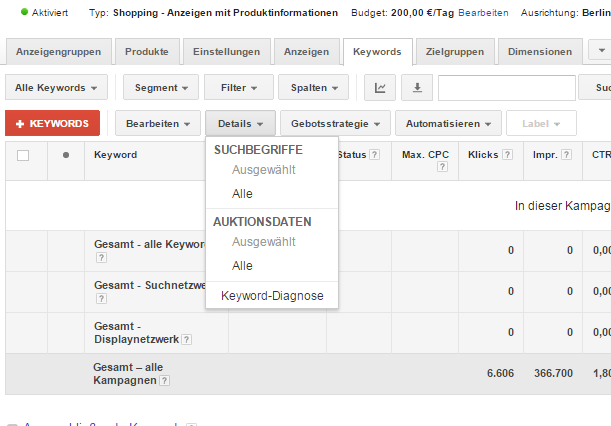
Task: Click the Gesamt - Displaynetzwerk row label
Action: 136,332
